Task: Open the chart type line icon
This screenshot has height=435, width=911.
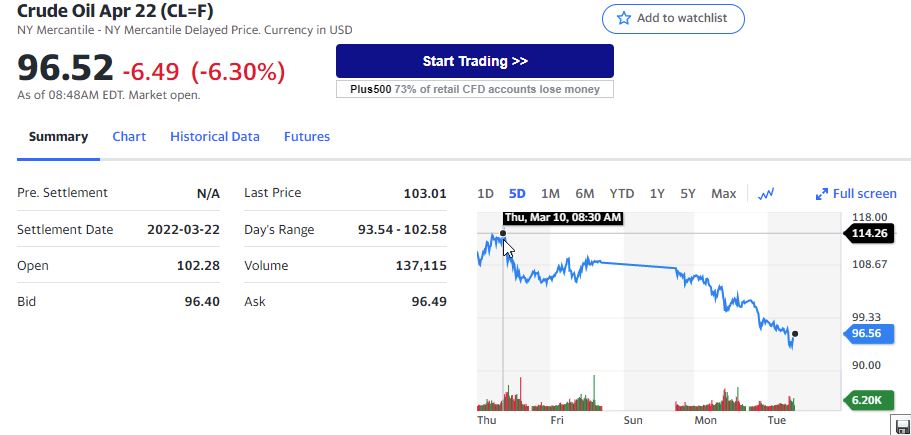Action: click(767, 194)
